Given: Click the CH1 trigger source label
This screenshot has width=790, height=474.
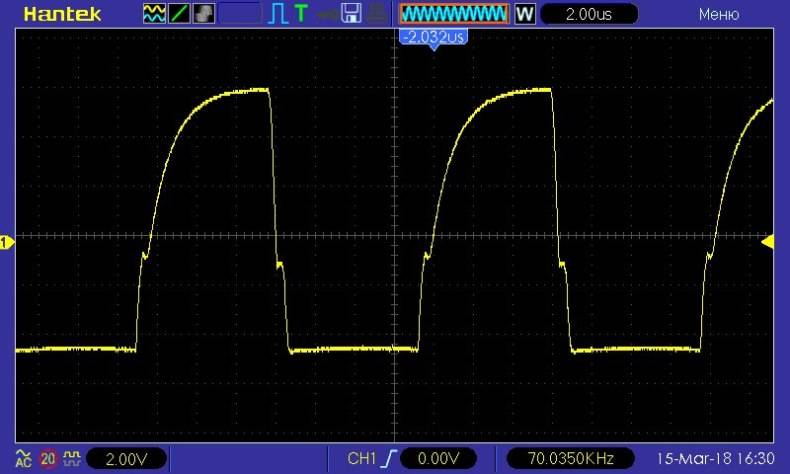Looking at the screenshot, I should coord(361,458).
